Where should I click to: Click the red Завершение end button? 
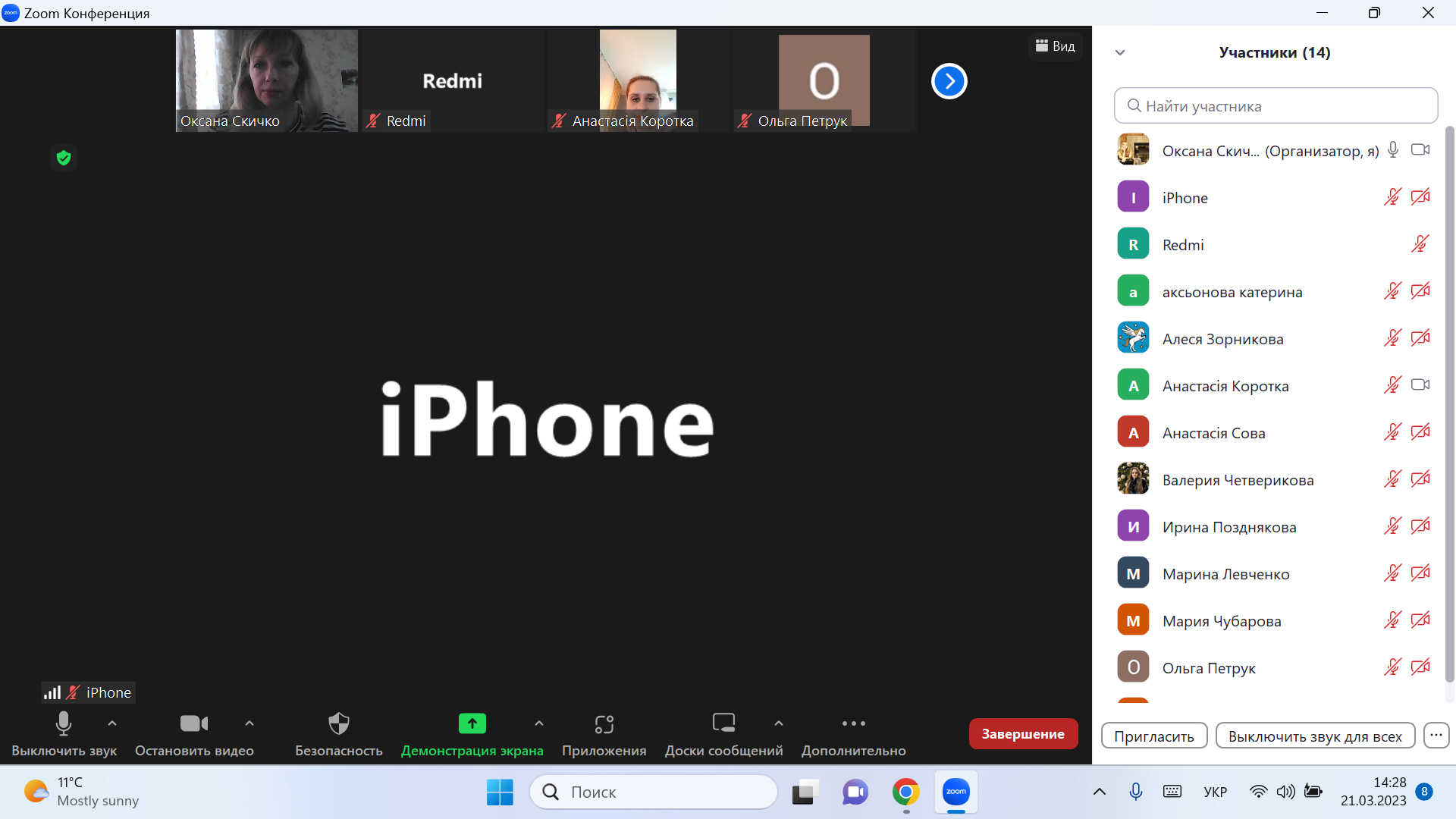pos(1023,733)
